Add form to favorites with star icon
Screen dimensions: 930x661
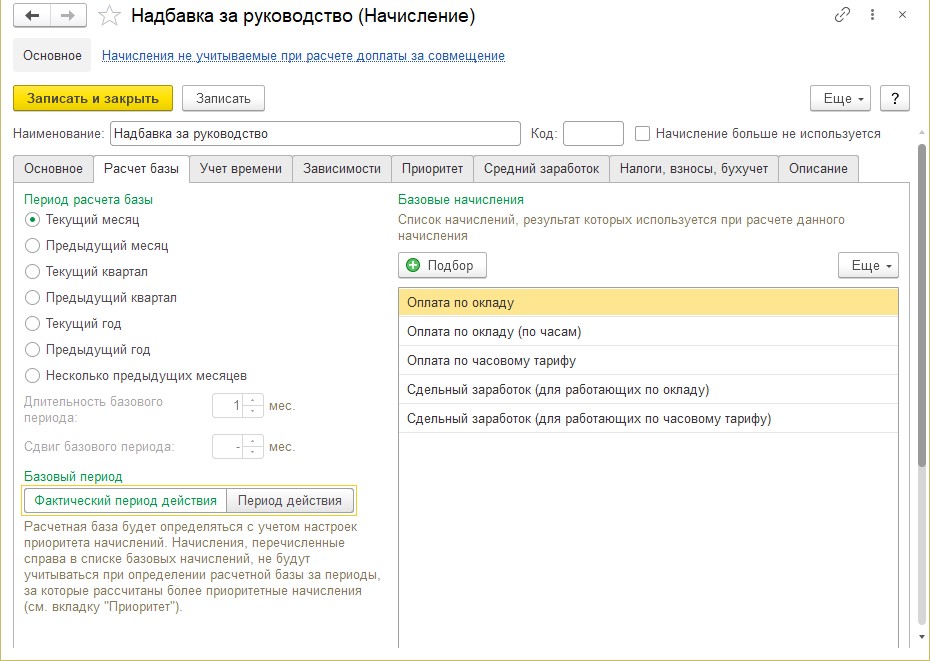point(109,16)
